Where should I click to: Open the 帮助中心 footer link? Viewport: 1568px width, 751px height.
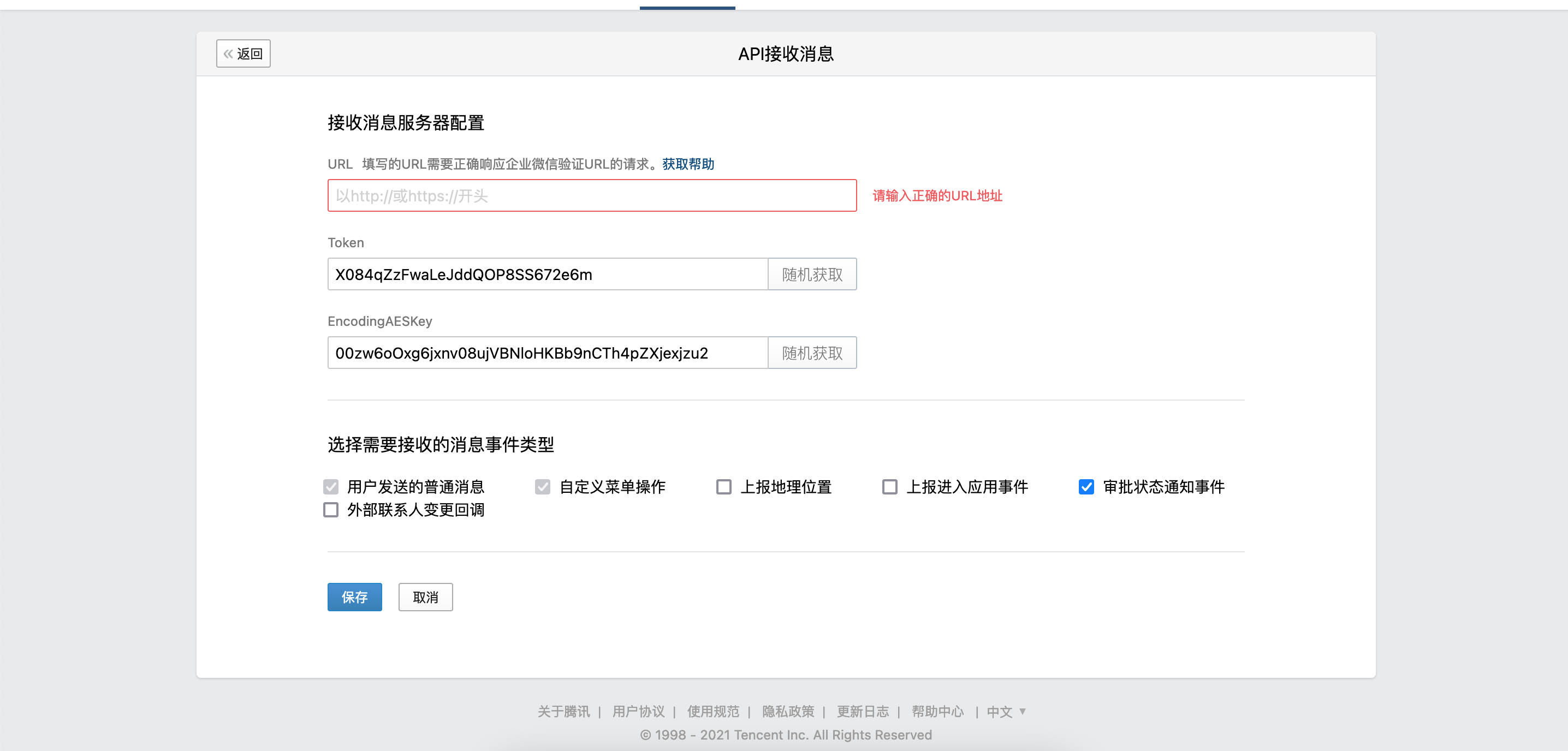pyautogui.click(x=937, y=711)
